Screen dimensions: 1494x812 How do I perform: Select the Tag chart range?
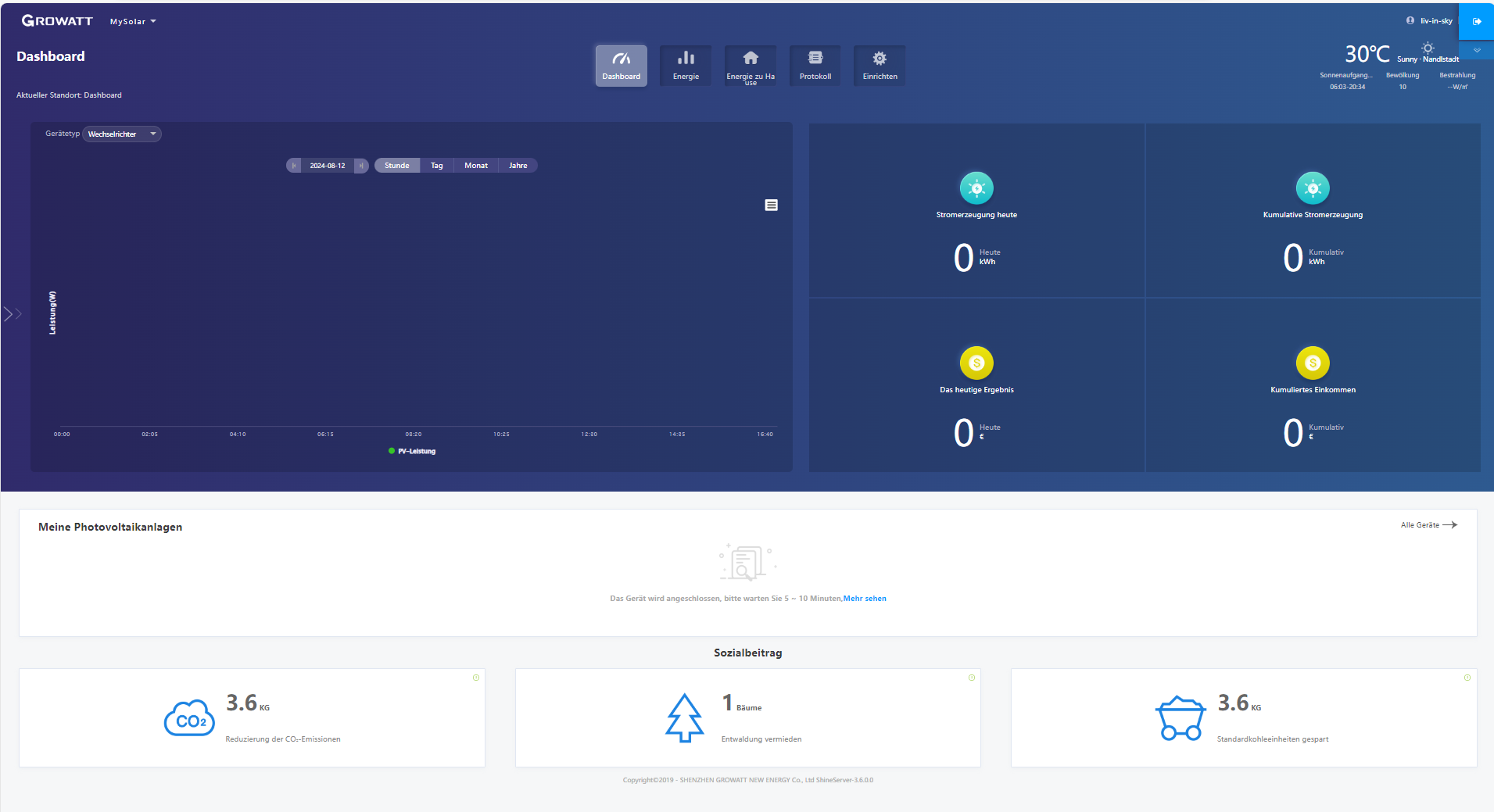[x=437, y=166]
